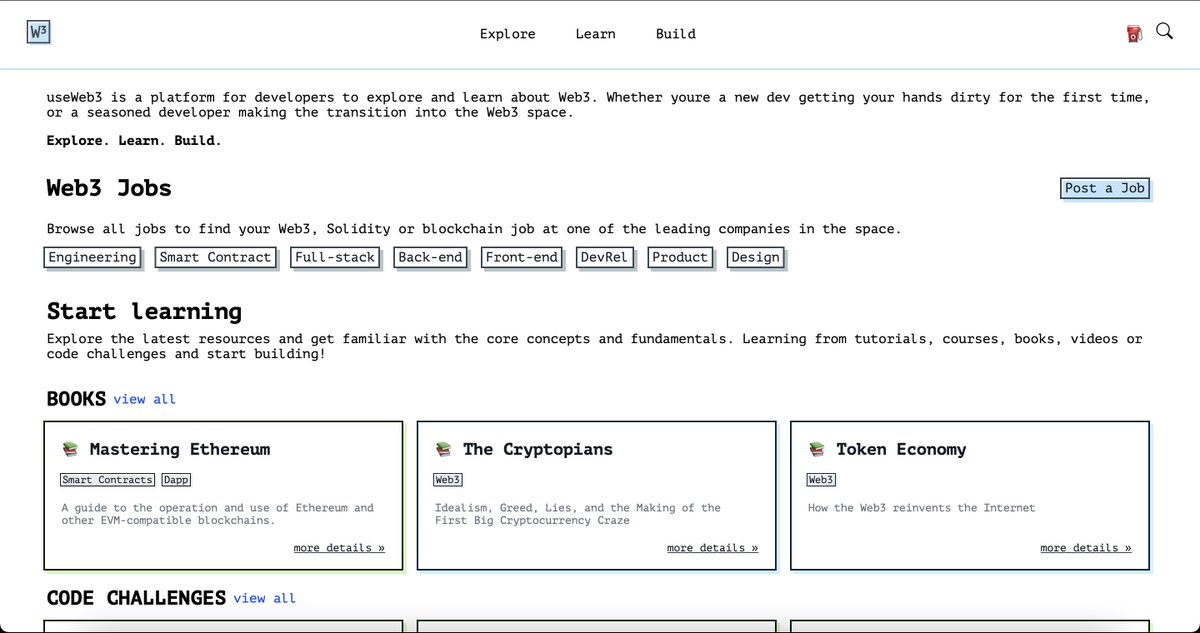The height and width of the screenshot is (633, 1200).
Task: Click the red gas pump icon
Action: pos(1134,33)
